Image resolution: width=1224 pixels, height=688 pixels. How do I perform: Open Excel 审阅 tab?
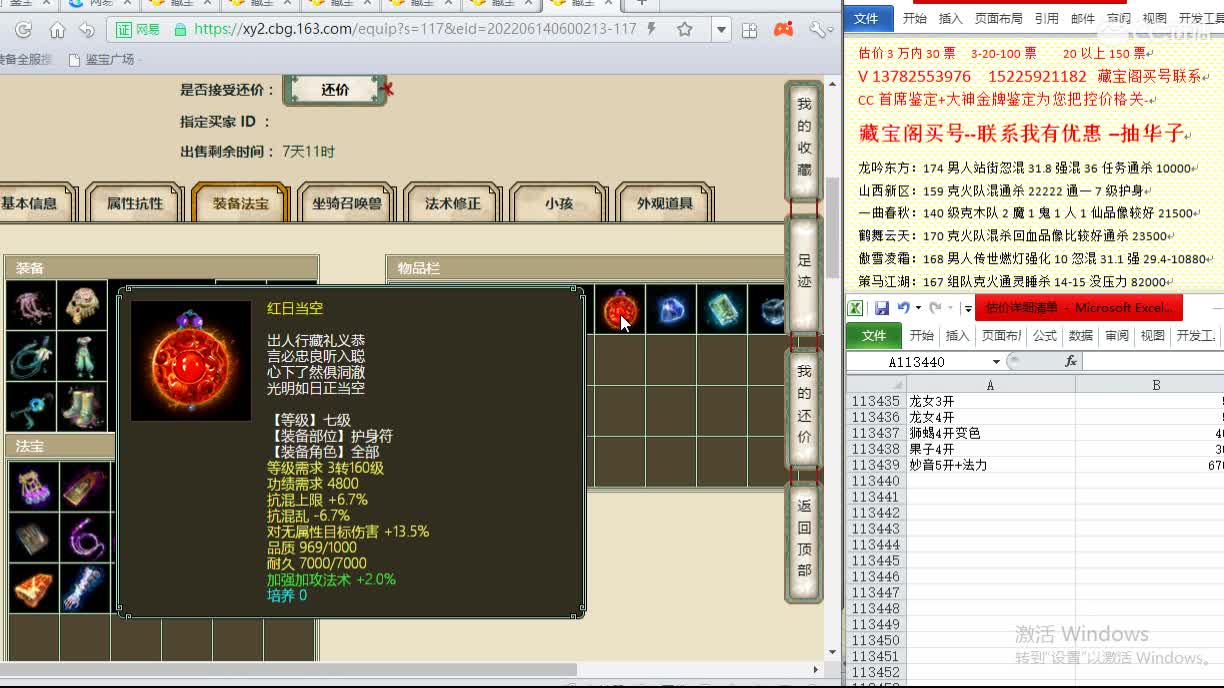pos(1117,335)
